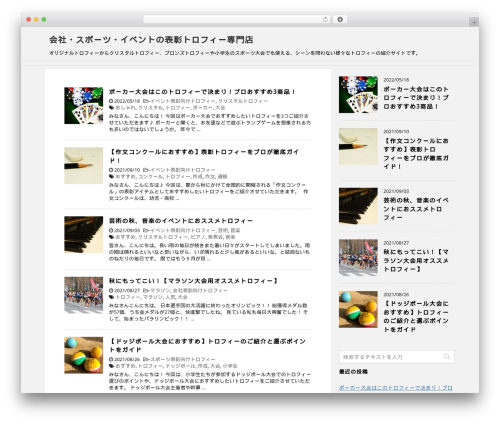Open main post thumbnail of piano keys

(83, 234)
